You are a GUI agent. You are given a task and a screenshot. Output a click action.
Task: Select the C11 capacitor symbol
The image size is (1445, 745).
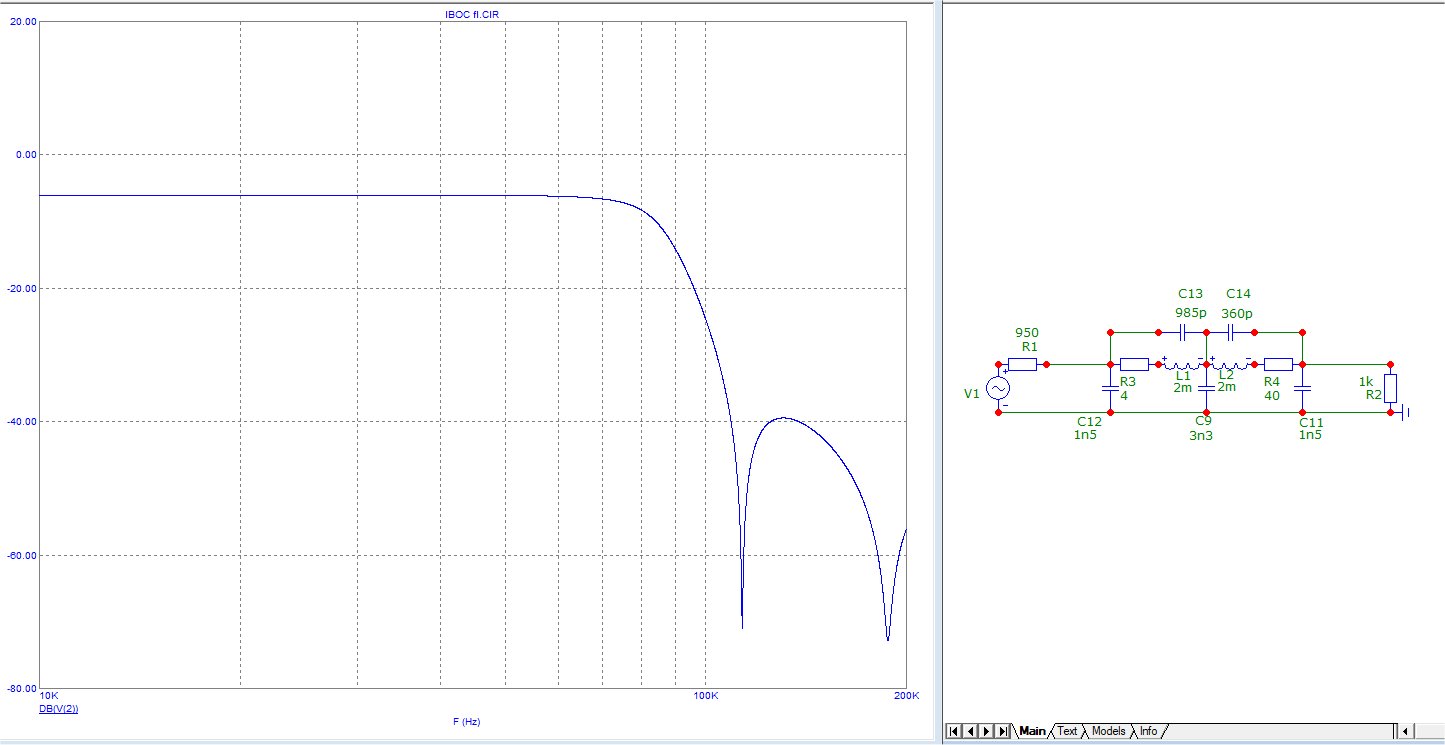(1302, 388)
